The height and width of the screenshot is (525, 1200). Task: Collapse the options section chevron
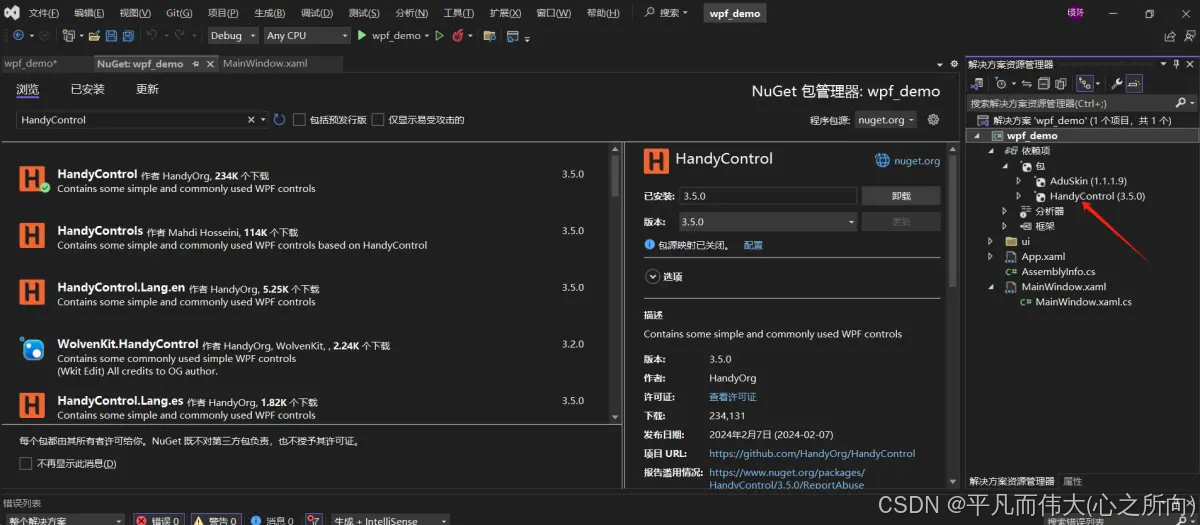point(651,276)
